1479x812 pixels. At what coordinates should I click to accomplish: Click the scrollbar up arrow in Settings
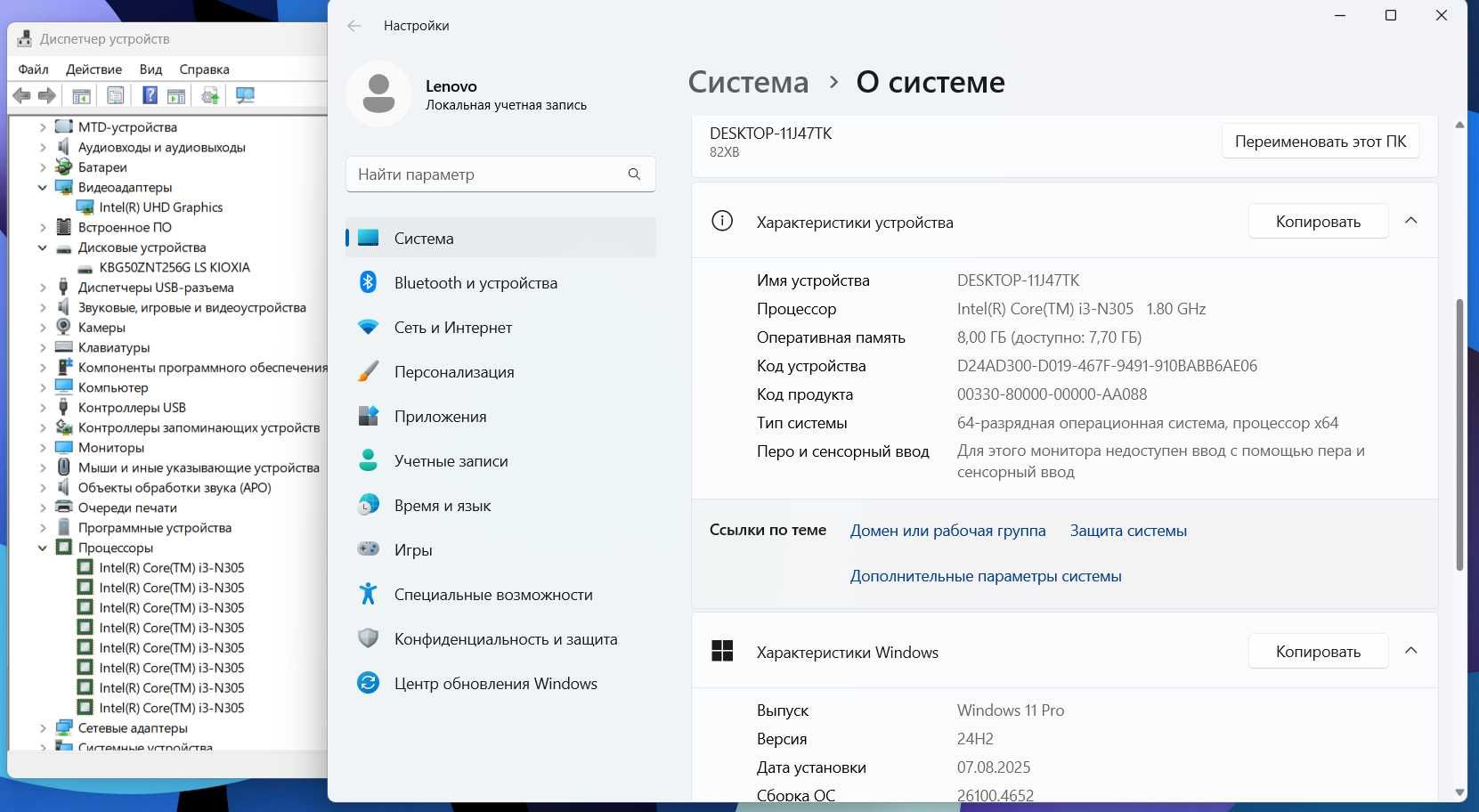click(1459, 125)
